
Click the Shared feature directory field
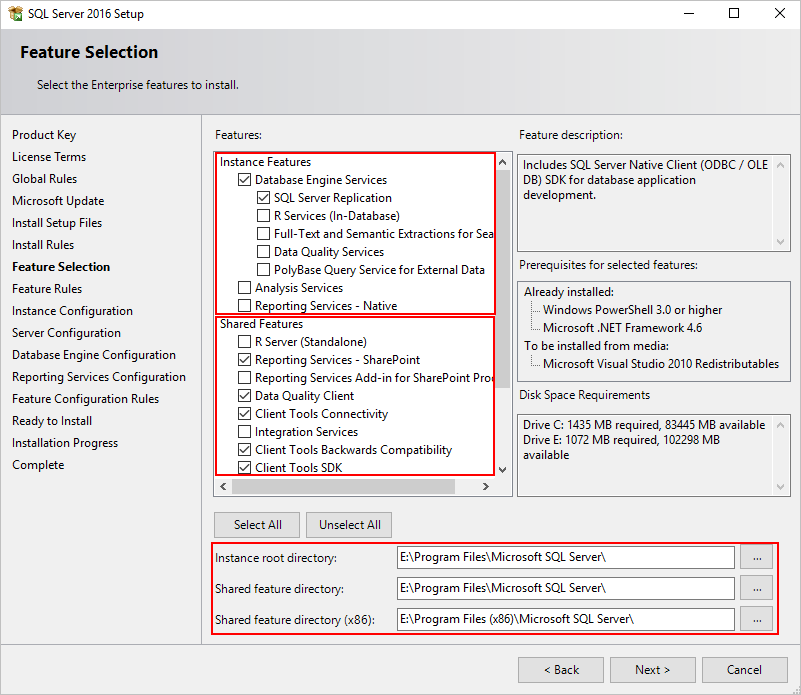click(x=566, y=588)
